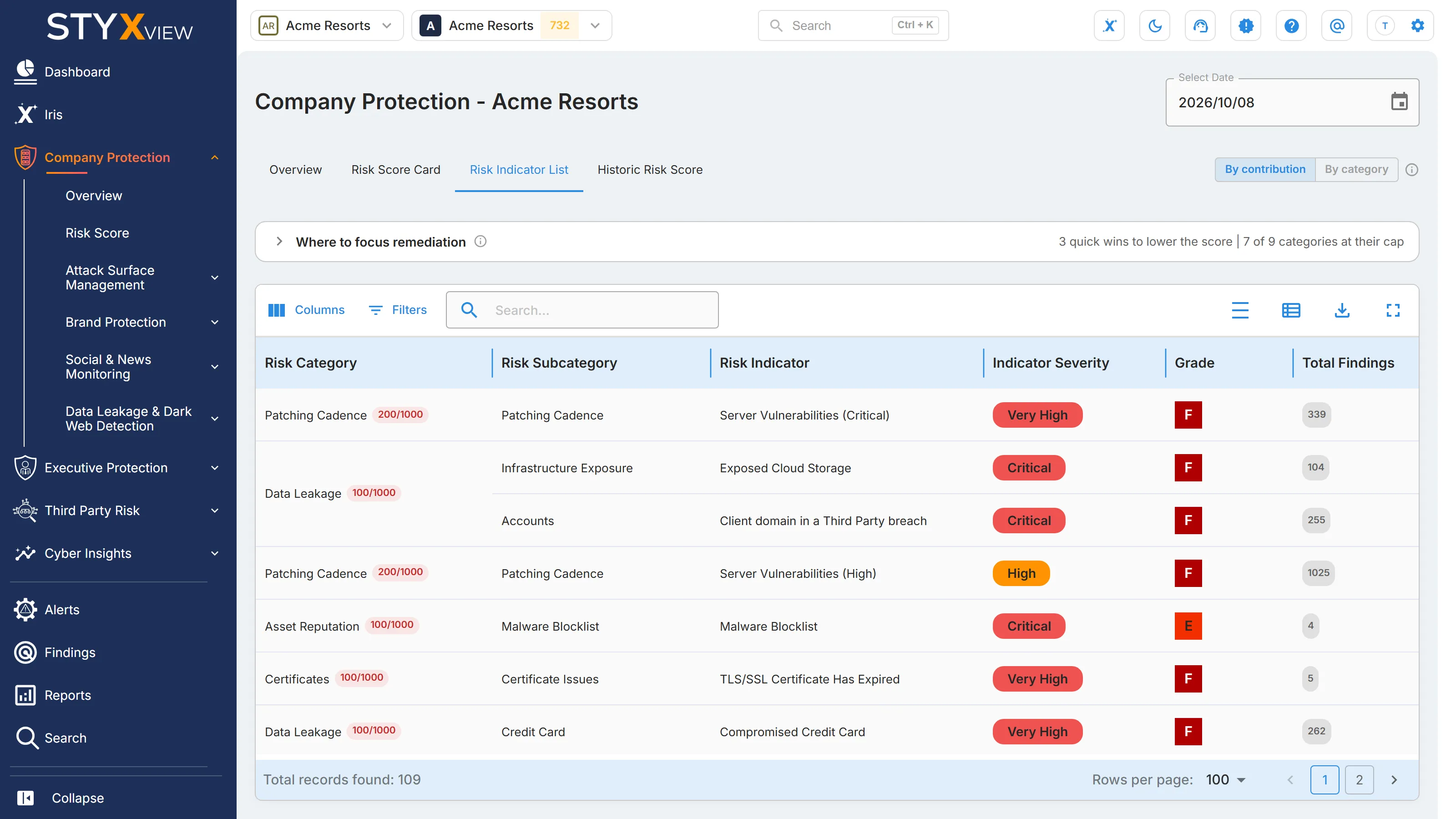Download the risk indicator table
This screenshot has height=819, width=1456.
(x=1342, y=310)
